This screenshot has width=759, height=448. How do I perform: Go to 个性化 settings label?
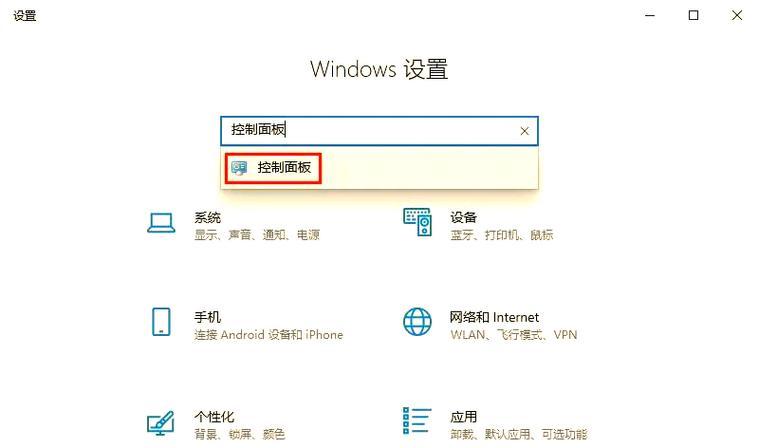click(214, 417)
